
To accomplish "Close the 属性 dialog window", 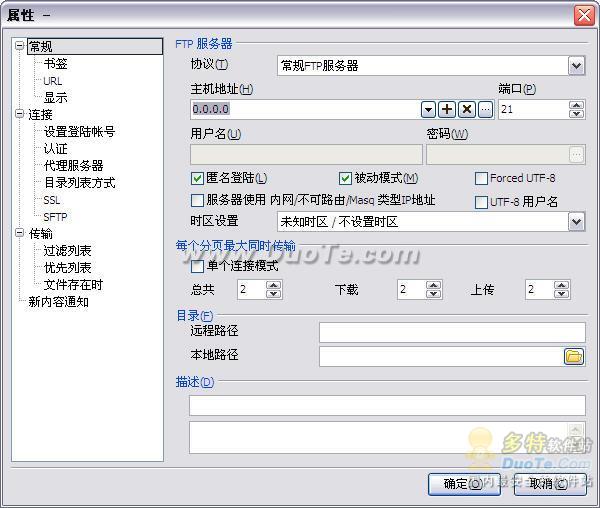I will (x=584, y=16).
